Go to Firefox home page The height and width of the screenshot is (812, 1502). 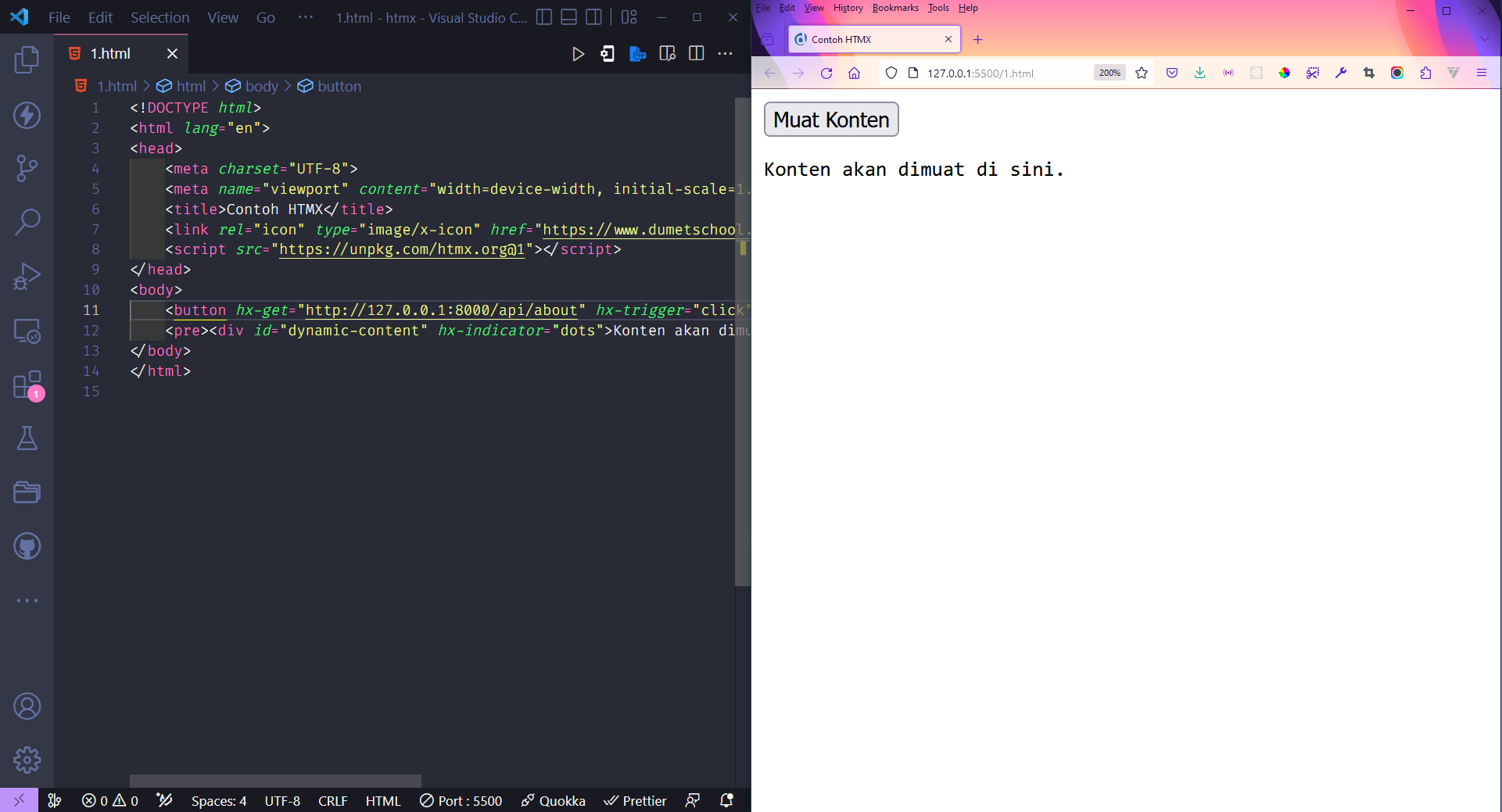point(854,73)
